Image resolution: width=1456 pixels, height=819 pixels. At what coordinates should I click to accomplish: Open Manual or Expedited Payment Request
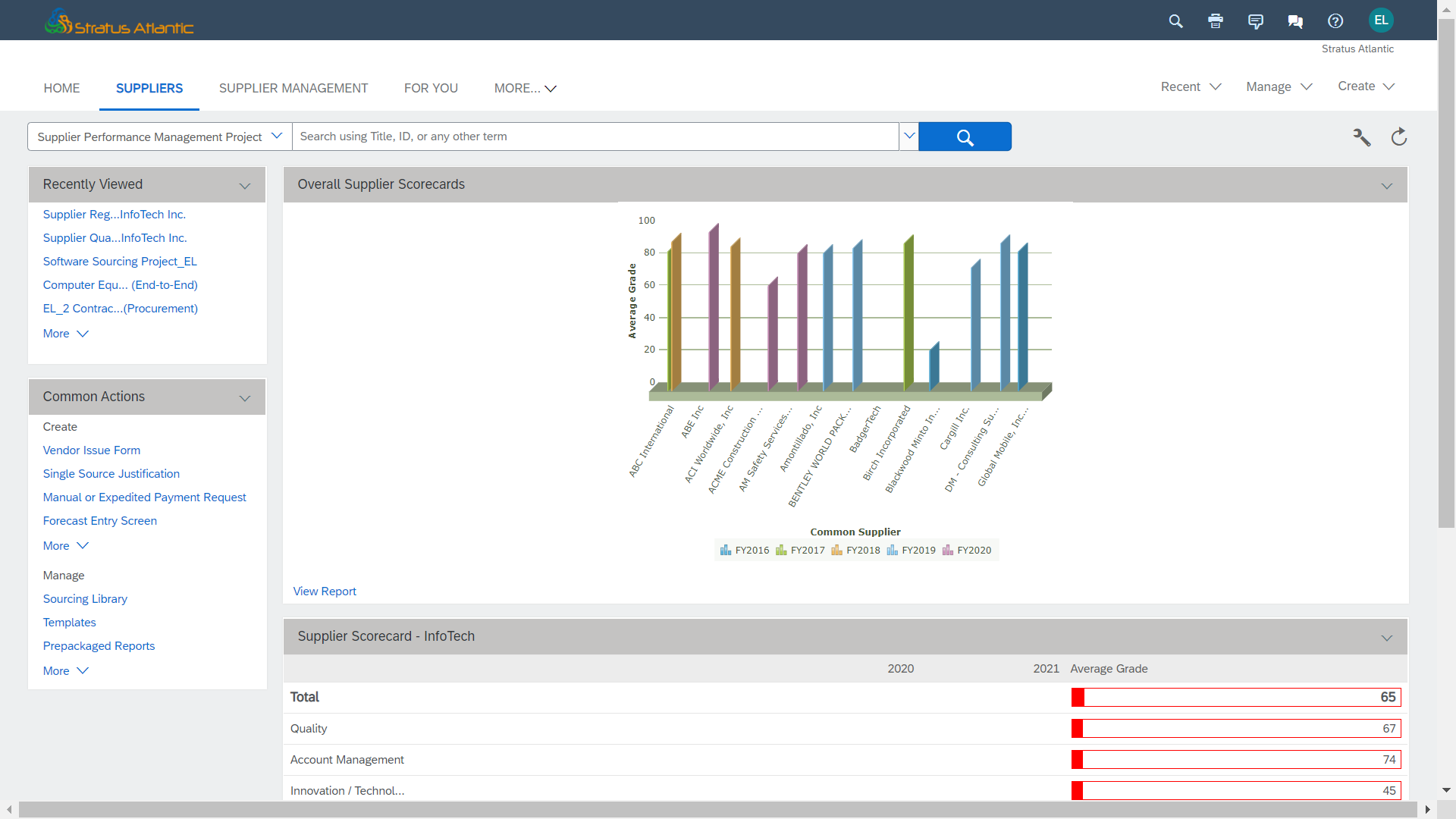point(145,497)
